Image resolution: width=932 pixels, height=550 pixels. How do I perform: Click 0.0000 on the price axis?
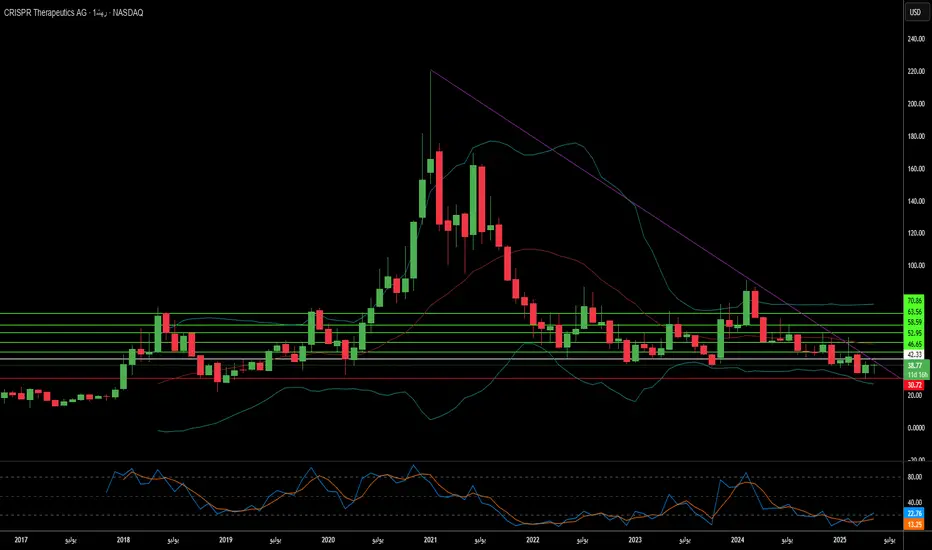pos(916,428)
